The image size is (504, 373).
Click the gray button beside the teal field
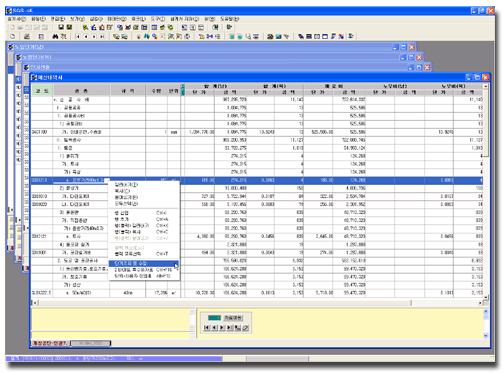point(233,318)
